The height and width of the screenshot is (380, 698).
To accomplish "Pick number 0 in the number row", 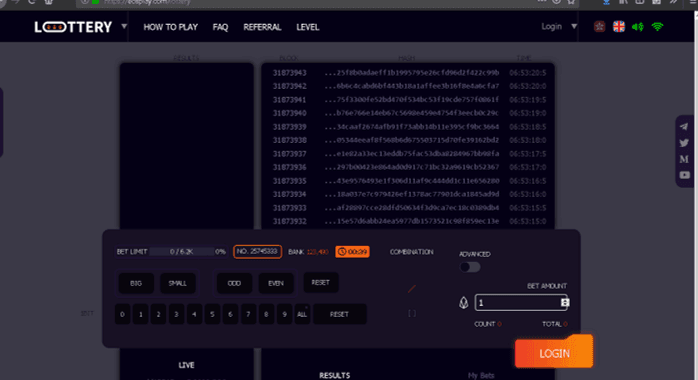I will 122,314.
